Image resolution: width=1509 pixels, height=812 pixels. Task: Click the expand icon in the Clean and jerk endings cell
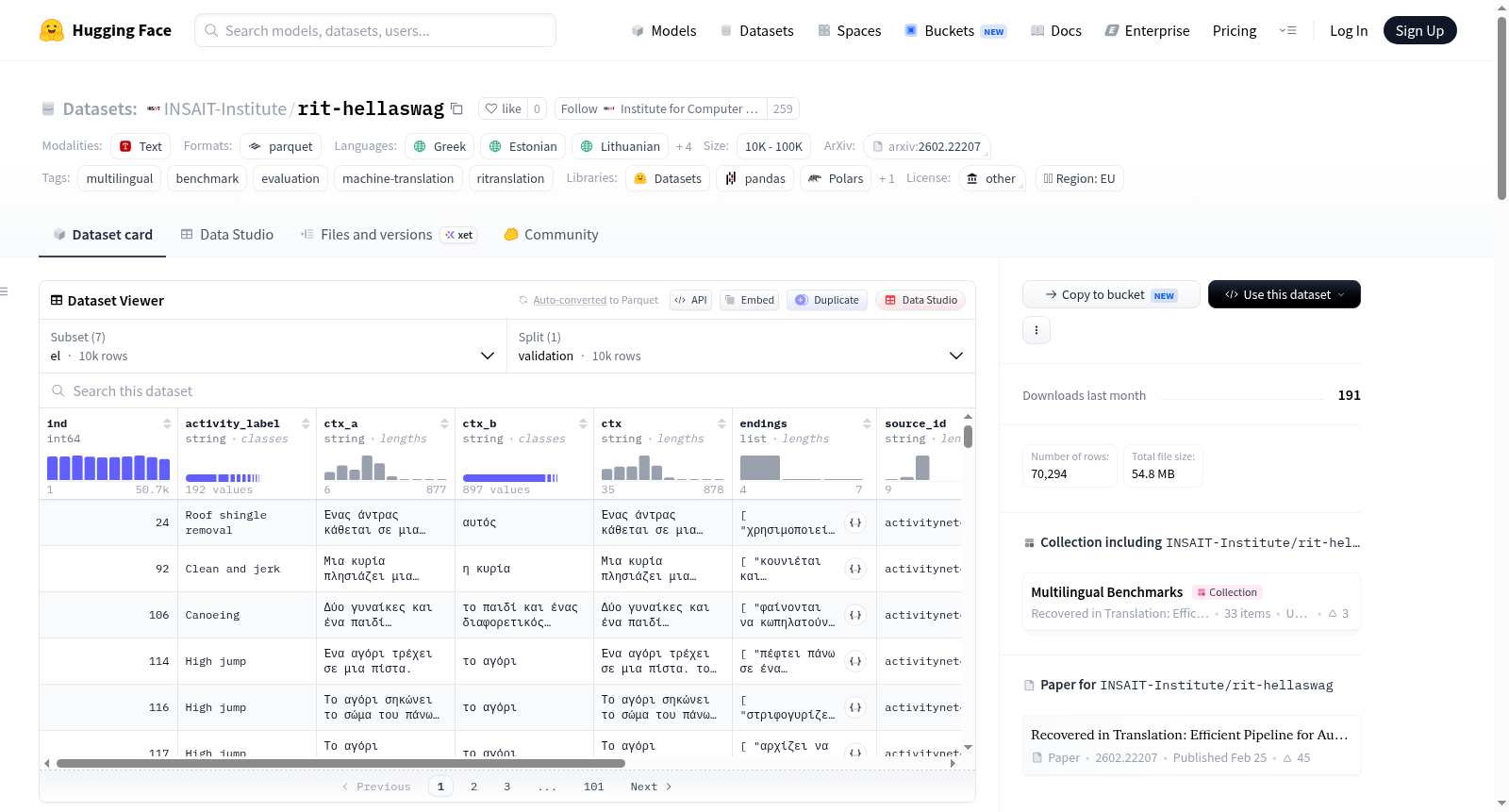(855, 569)
